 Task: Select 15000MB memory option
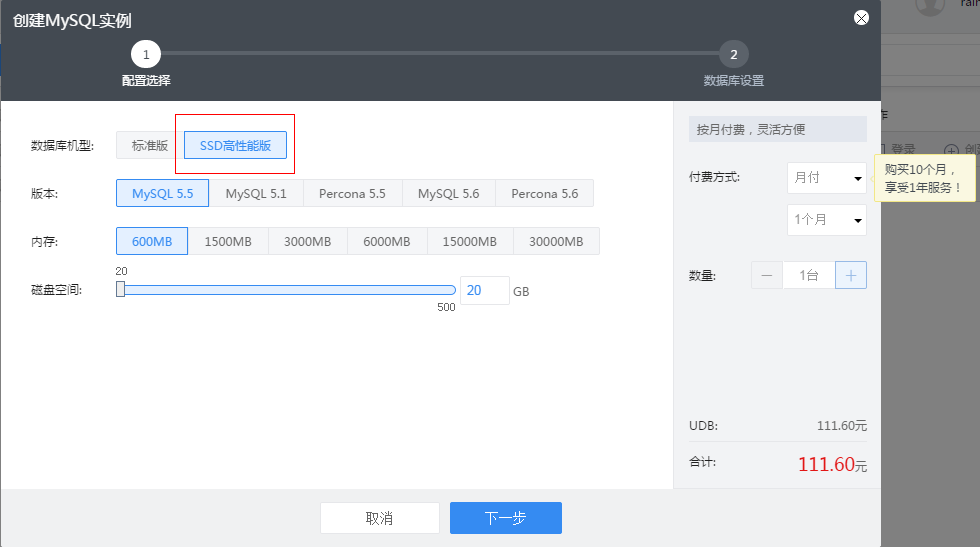[470, 241]
